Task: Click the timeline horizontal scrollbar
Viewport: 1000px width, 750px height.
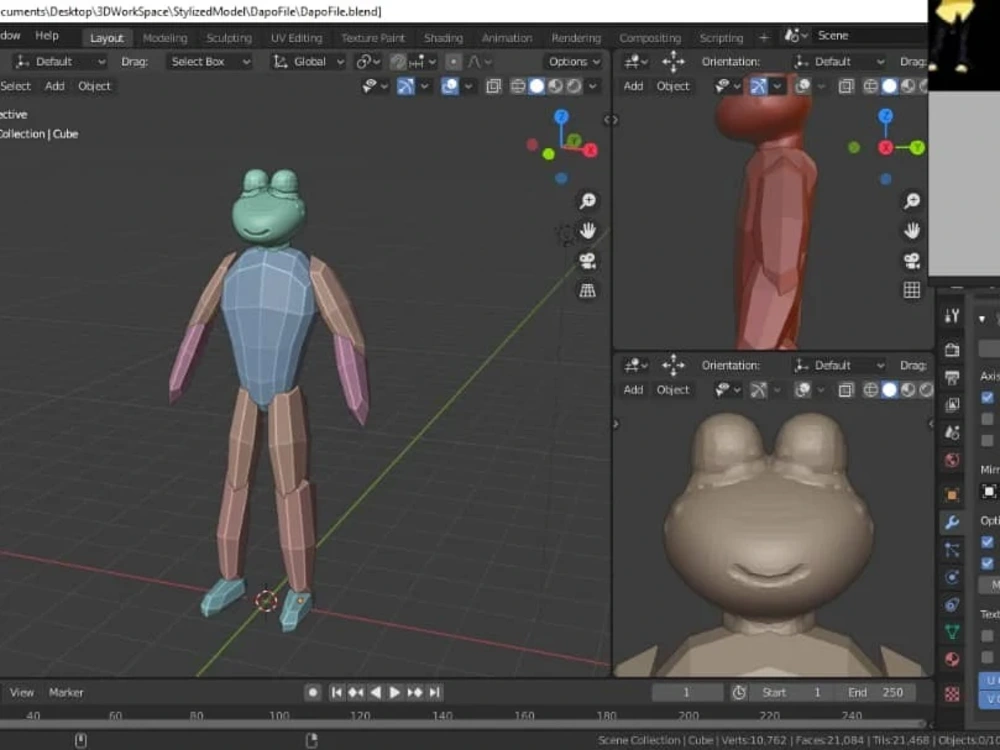Action: (462, 724)
